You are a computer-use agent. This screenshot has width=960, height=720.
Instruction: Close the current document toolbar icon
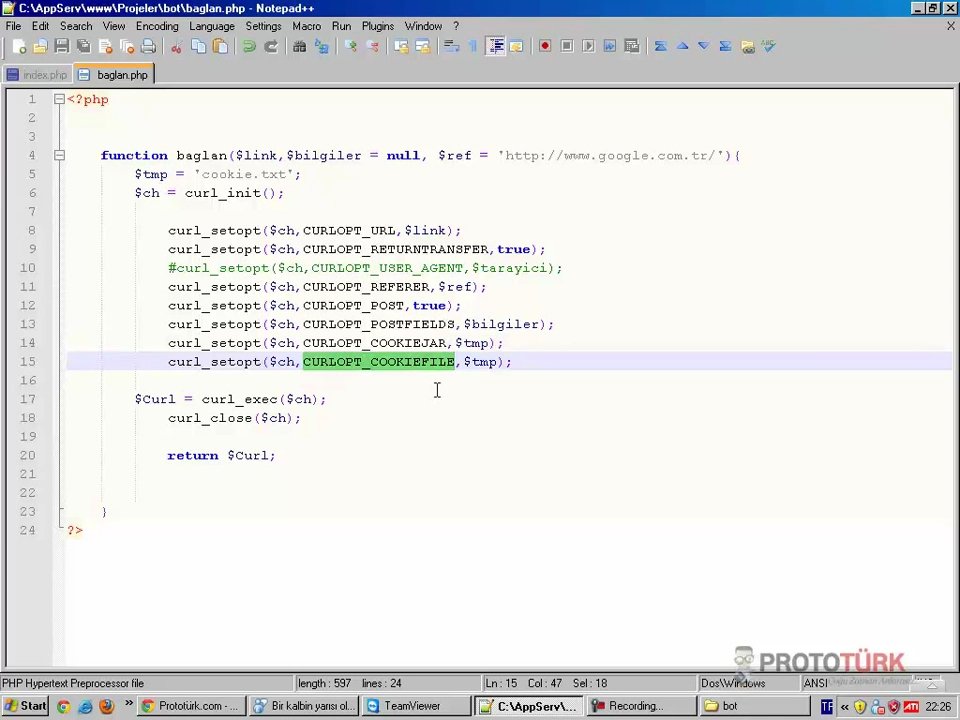click(105, 47)
